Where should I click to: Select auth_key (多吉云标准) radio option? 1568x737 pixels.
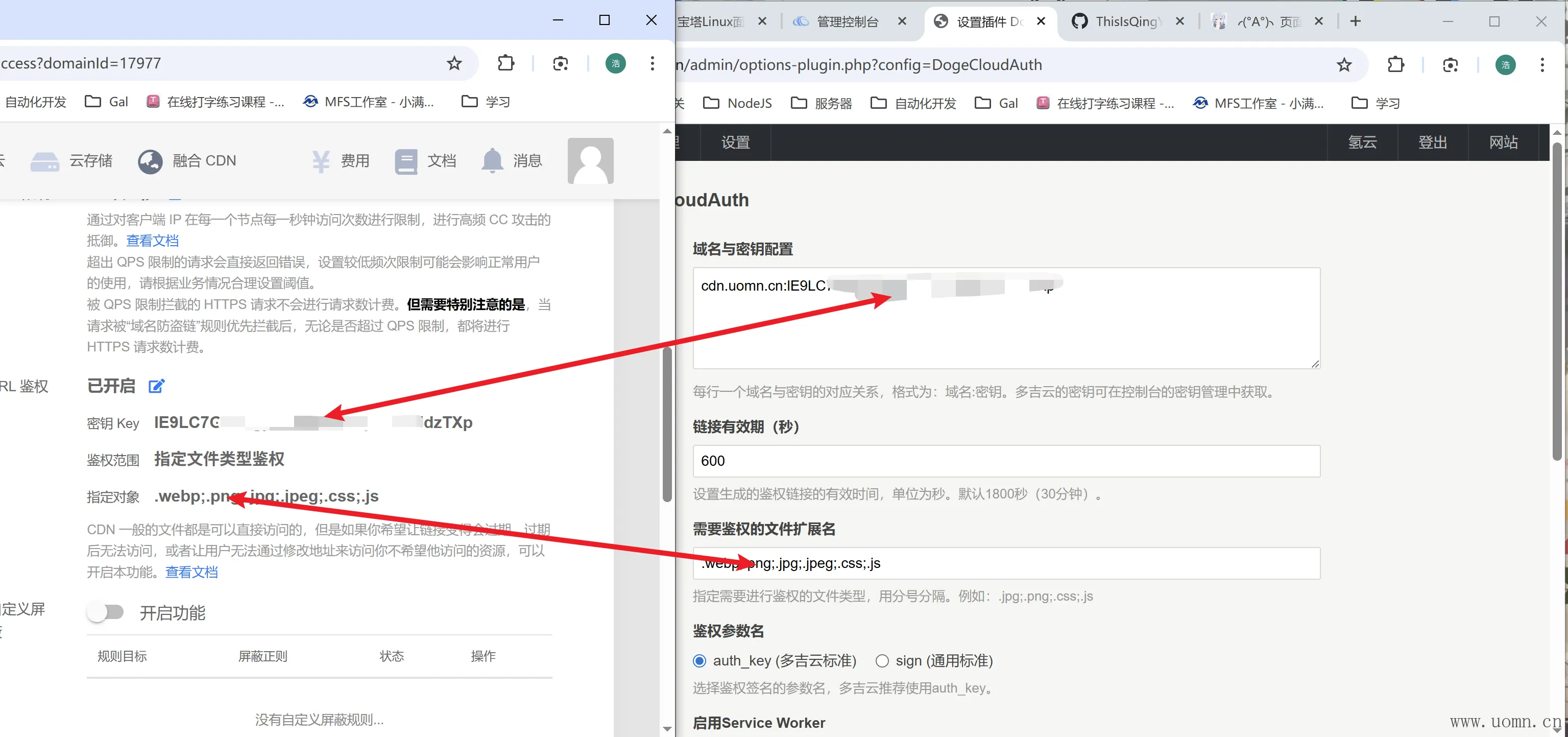[699, 661]
